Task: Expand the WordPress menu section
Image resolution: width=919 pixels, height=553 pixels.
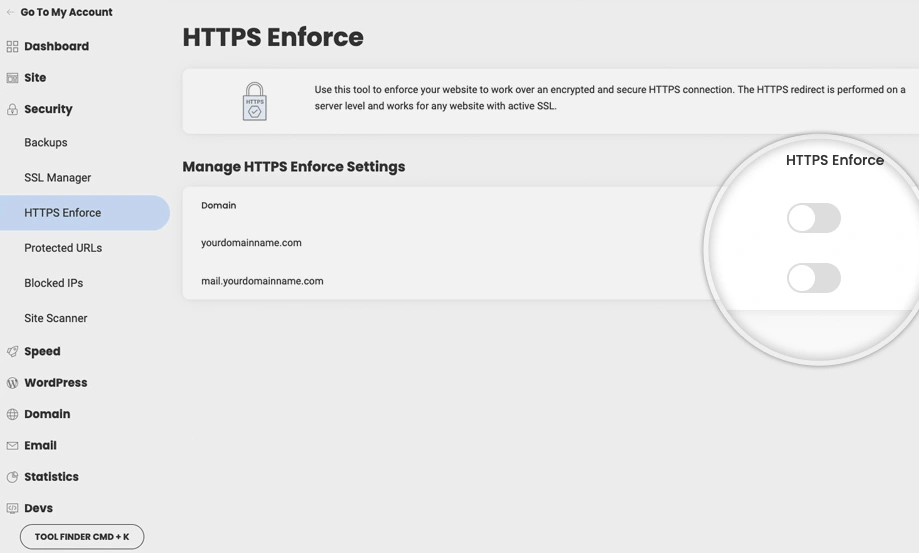Action: coord(55,383)
